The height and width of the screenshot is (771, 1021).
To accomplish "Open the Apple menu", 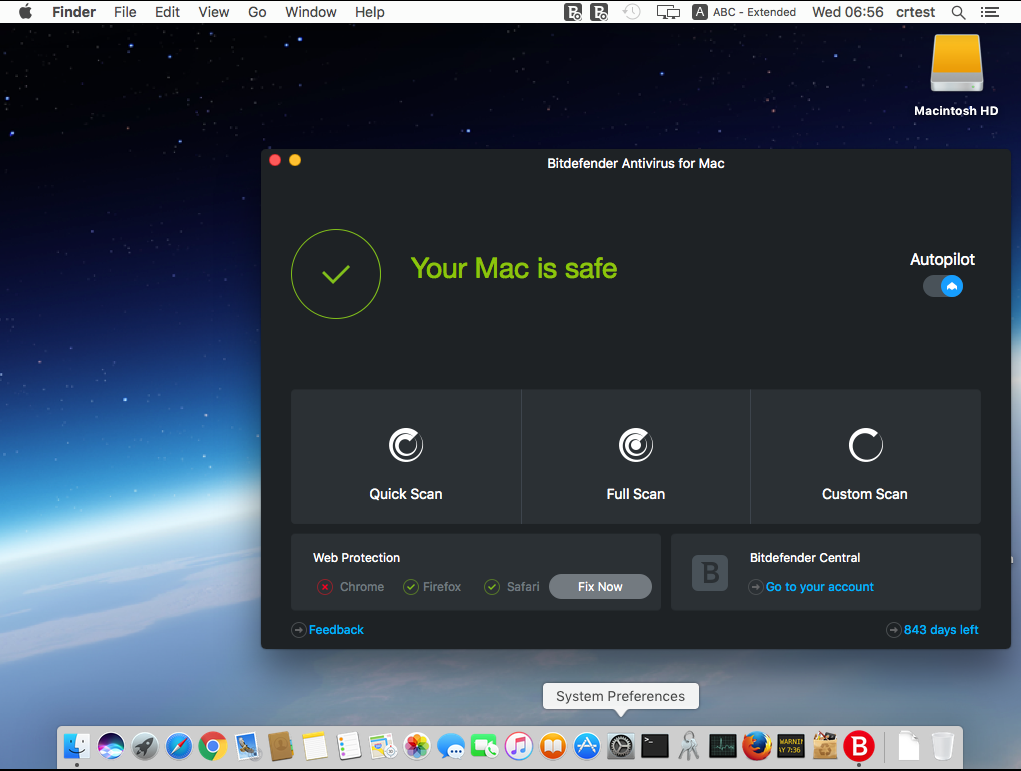I will tap(25, 12).
